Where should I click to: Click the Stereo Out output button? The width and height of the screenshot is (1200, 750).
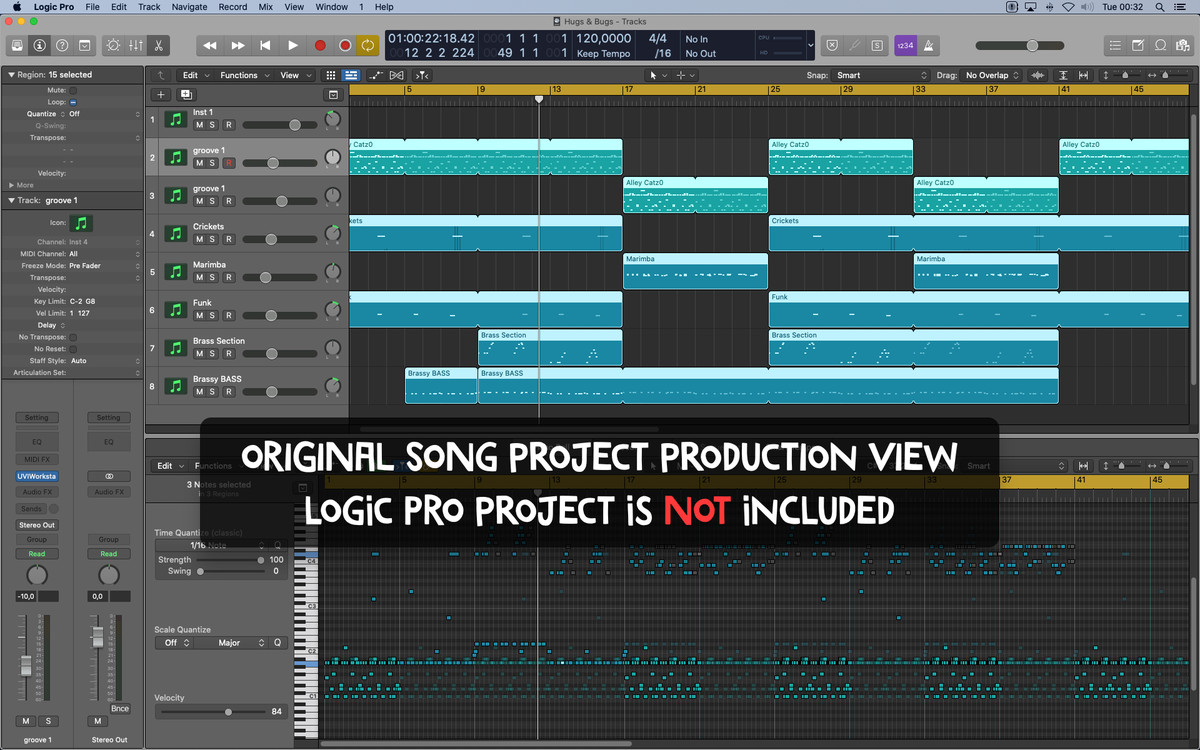pos(36,525)
